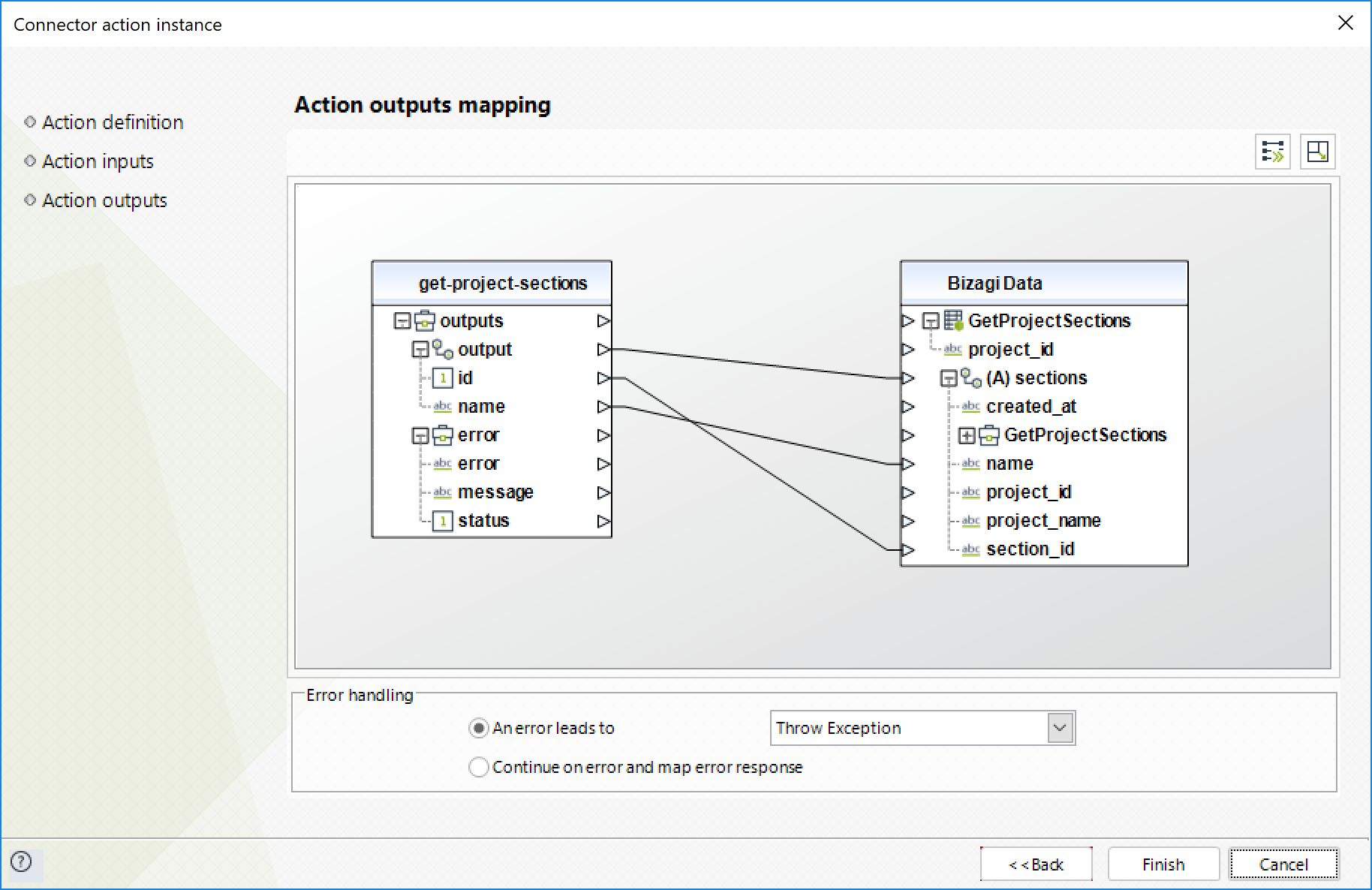This screenshot has height=890, width=1372.
Task: Select 'Continue on error and map error response'
Action: tap(478, 767)
